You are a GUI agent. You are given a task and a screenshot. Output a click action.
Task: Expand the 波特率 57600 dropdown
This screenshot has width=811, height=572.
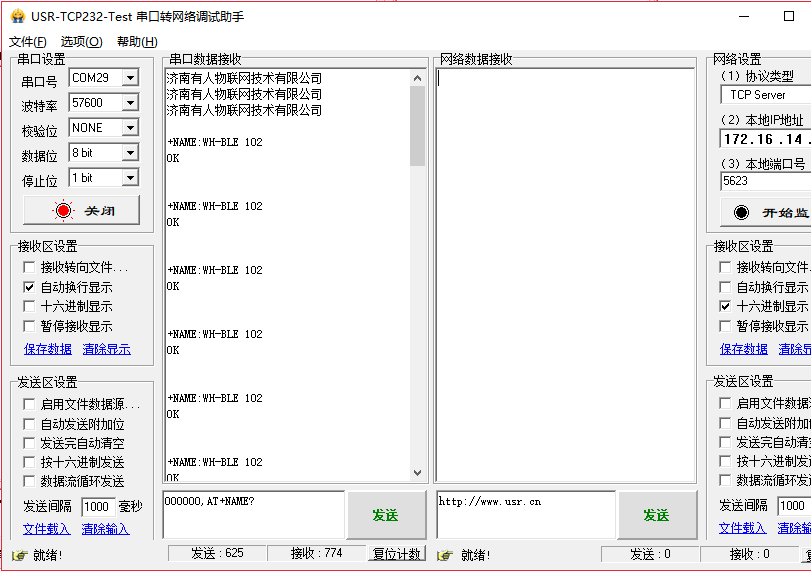click(x=129, y=103)
